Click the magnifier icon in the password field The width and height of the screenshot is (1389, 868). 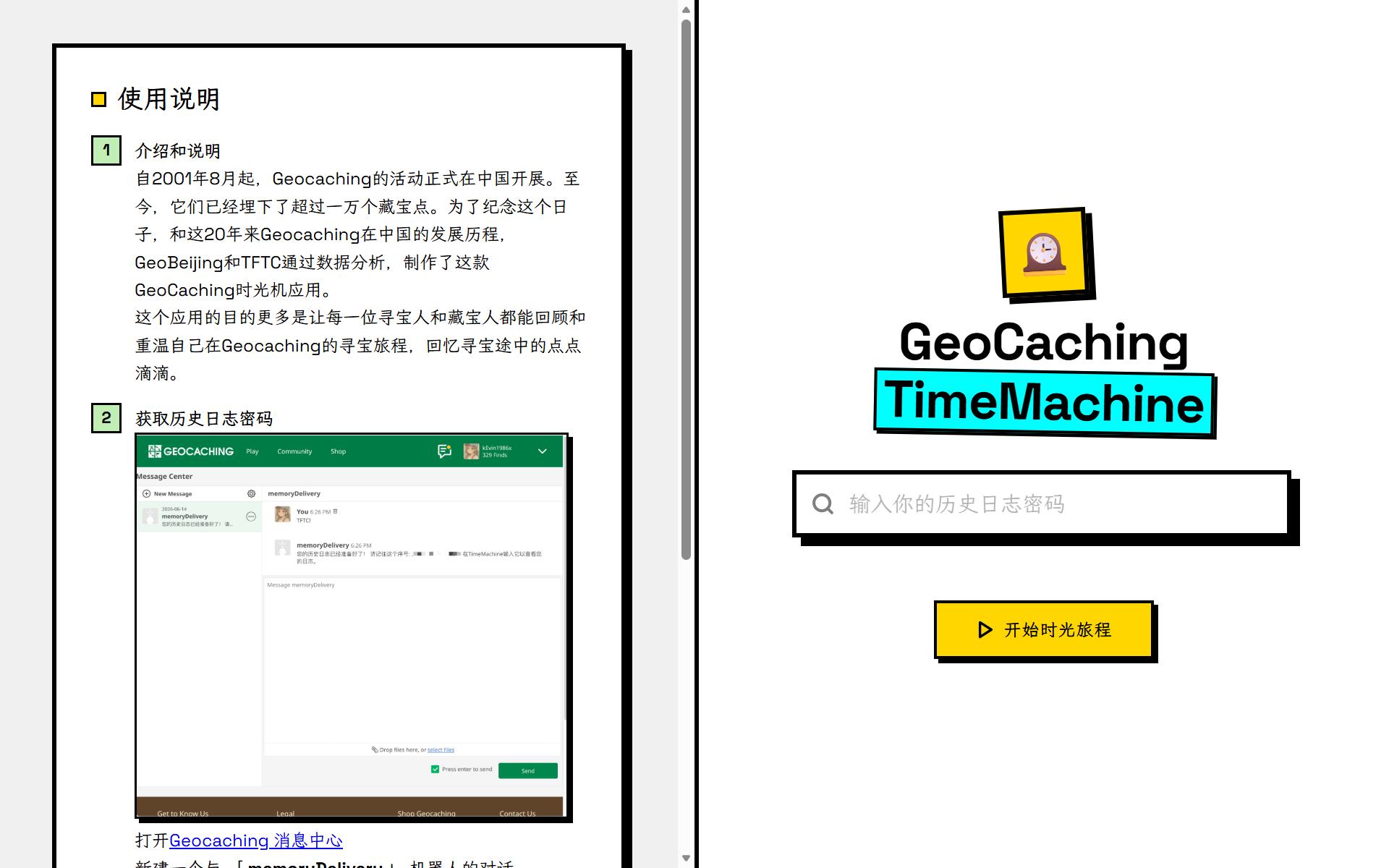point(823,503)
